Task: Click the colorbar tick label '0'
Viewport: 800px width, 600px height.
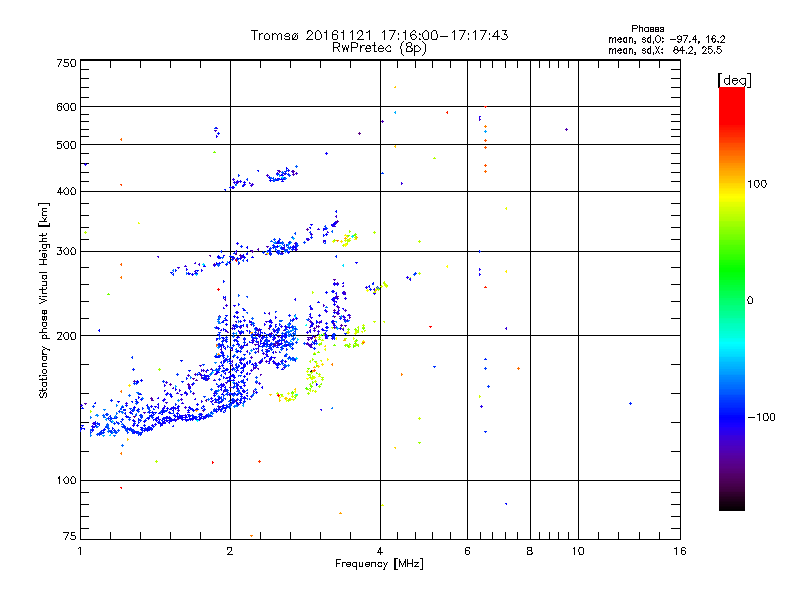Action: (x=750, y=301)
